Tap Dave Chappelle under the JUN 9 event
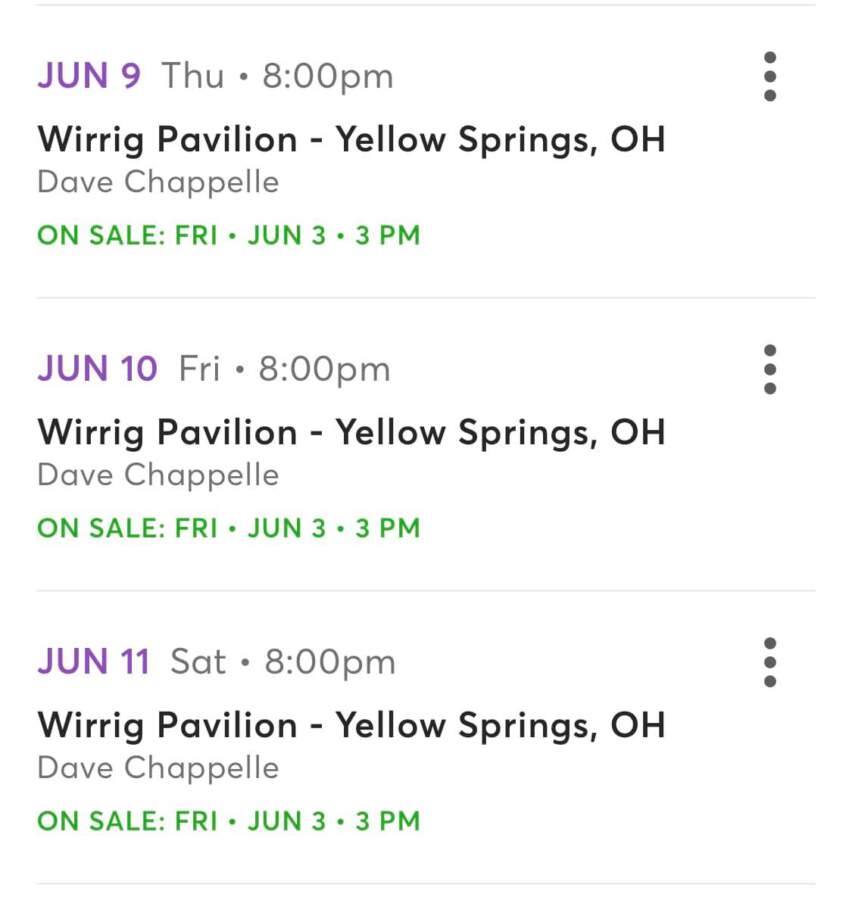 pyautogui.click(x=158, y=182)
